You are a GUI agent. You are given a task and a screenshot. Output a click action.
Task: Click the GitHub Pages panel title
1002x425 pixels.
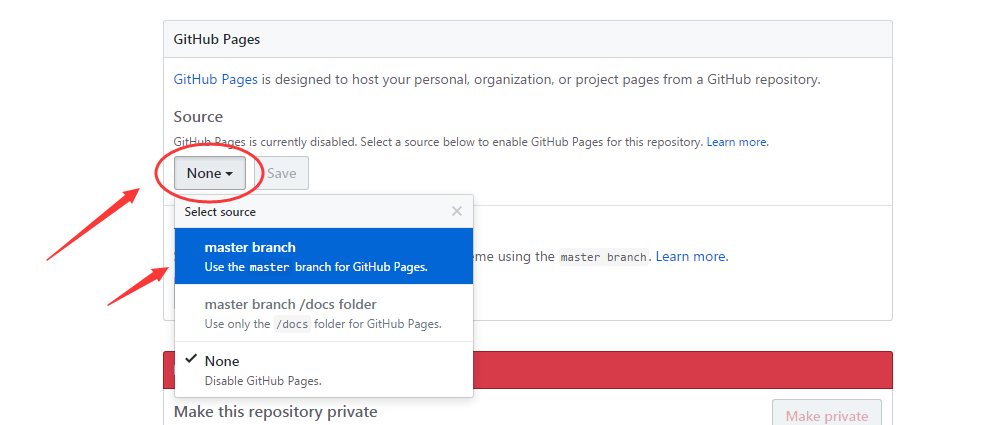pos(217,39)
